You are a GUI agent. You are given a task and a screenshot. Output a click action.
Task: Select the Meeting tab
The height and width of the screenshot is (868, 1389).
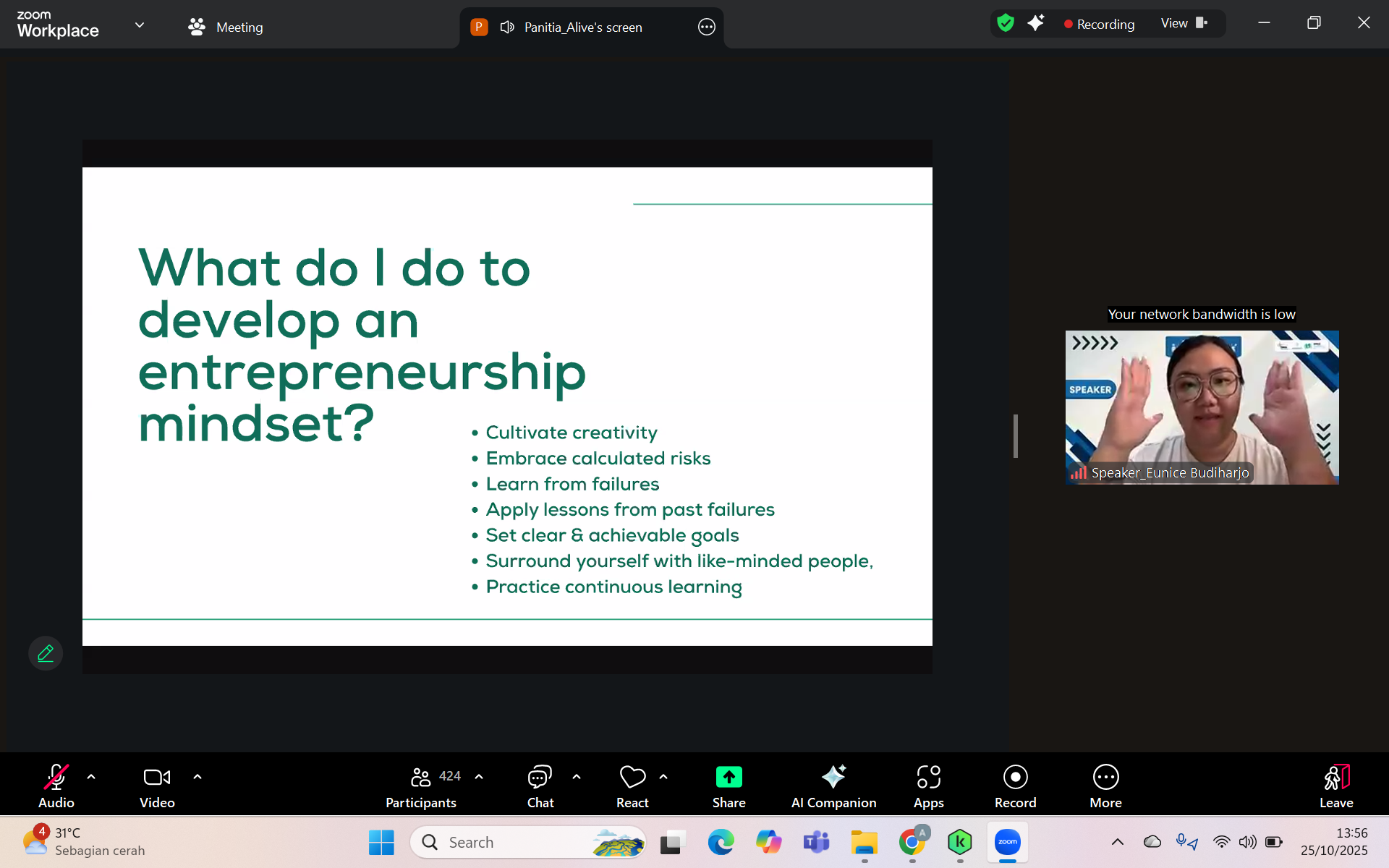(226, 27)
